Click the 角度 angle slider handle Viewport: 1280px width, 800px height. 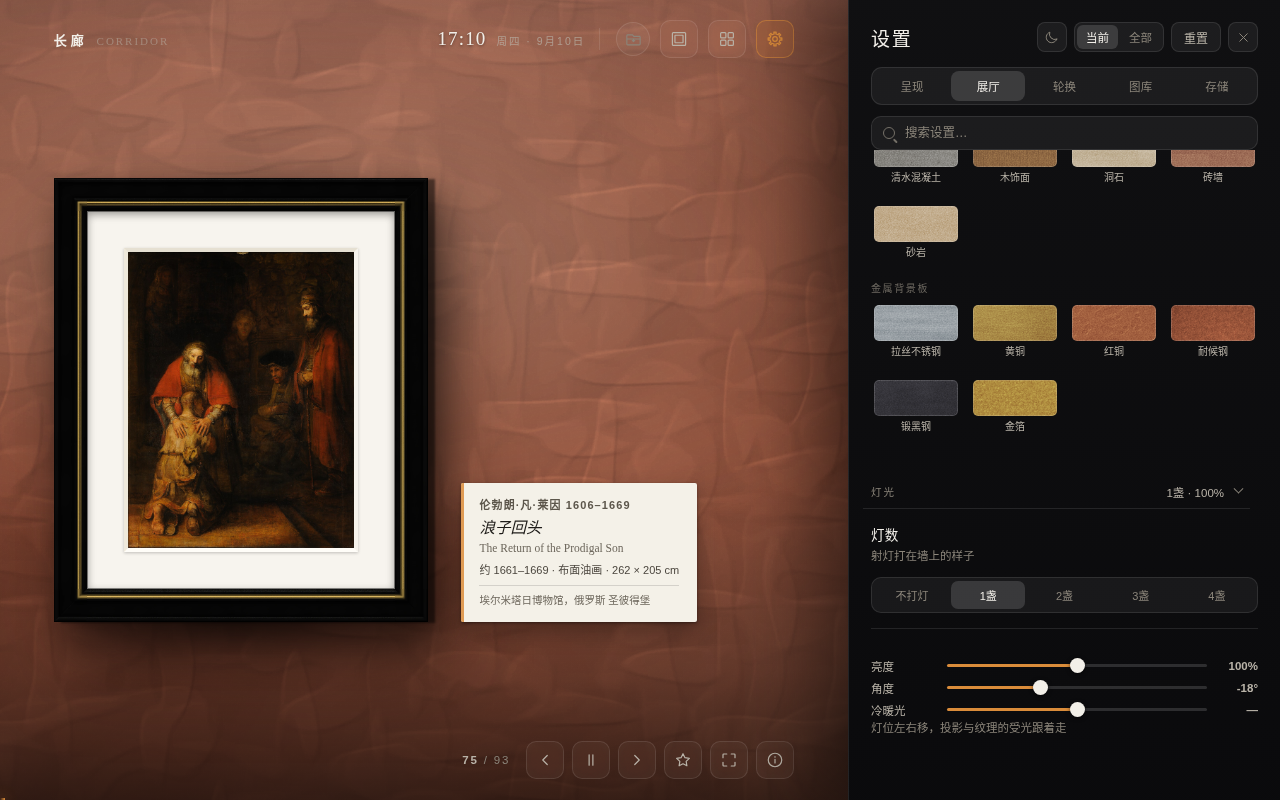point(1040,687)
